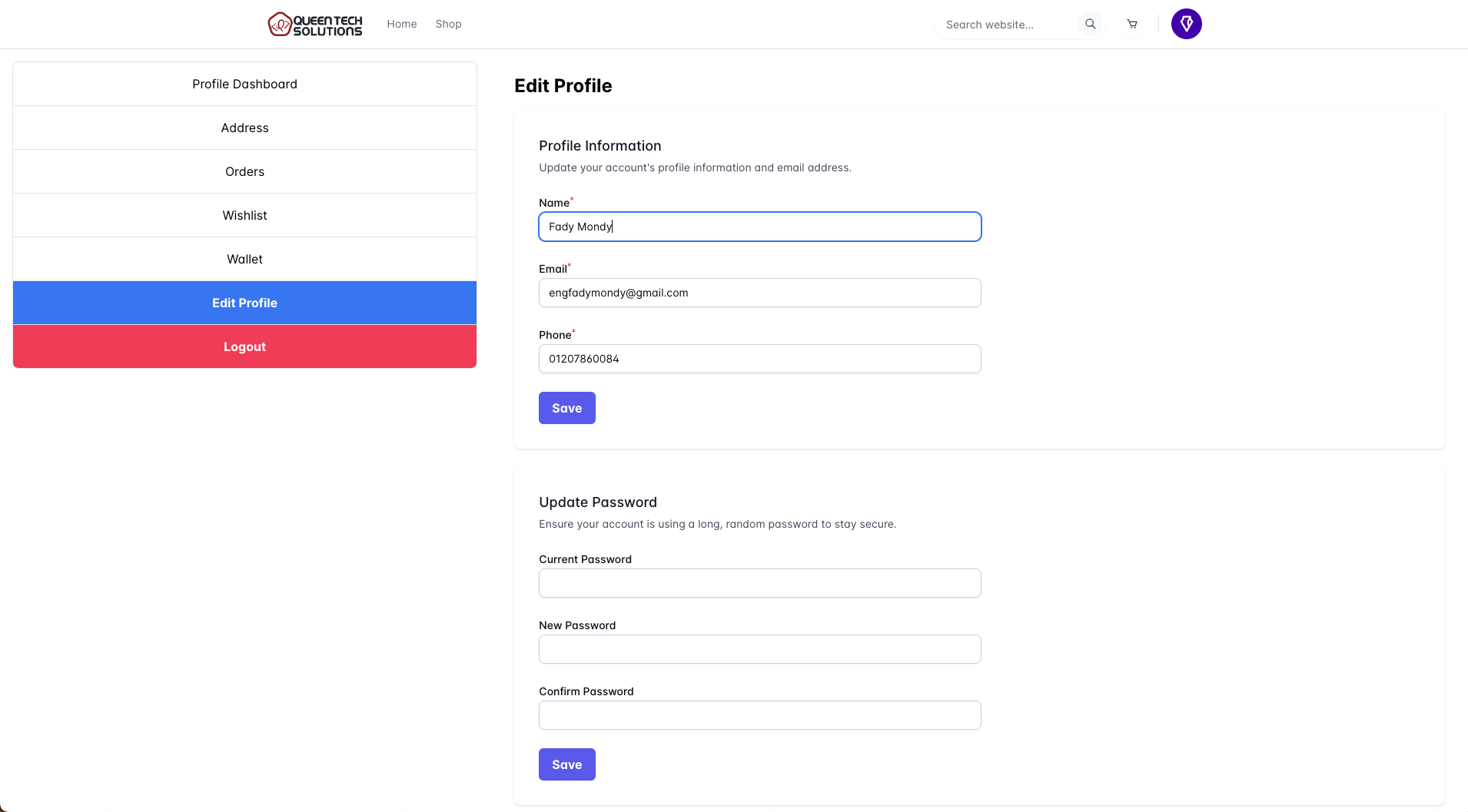Image resolution: width=1468 pixels, height=812 pixels.
Task: Select the Edit Profile sidebar item
Action: [244, 303]
